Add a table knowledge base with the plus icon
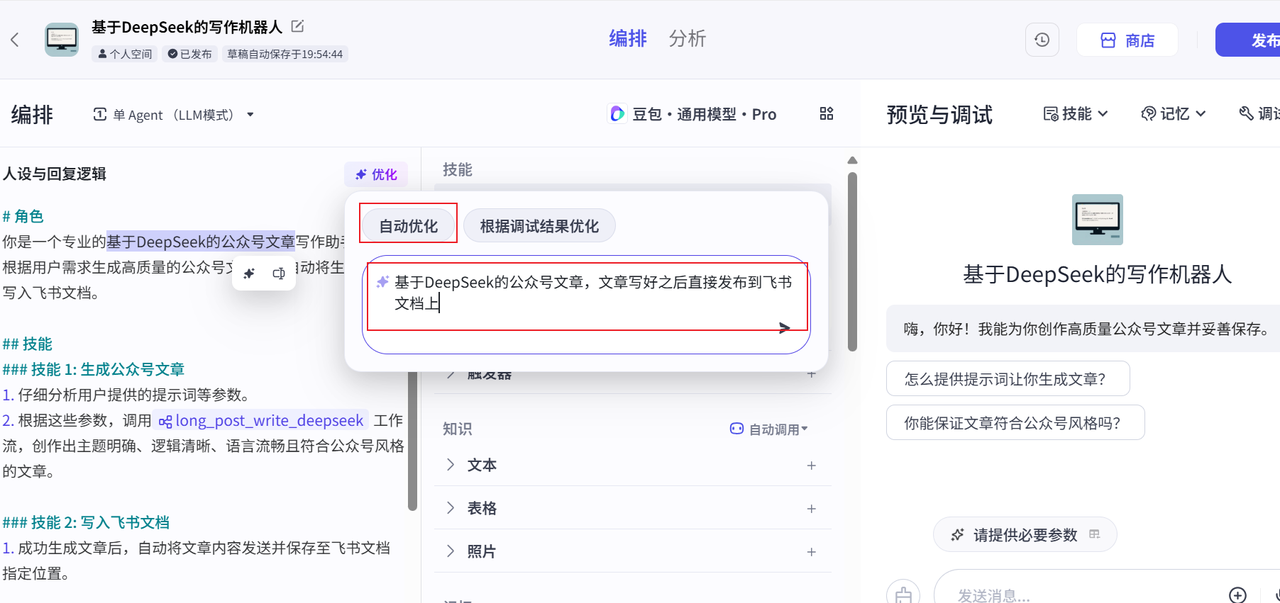 tap(811, 509)
